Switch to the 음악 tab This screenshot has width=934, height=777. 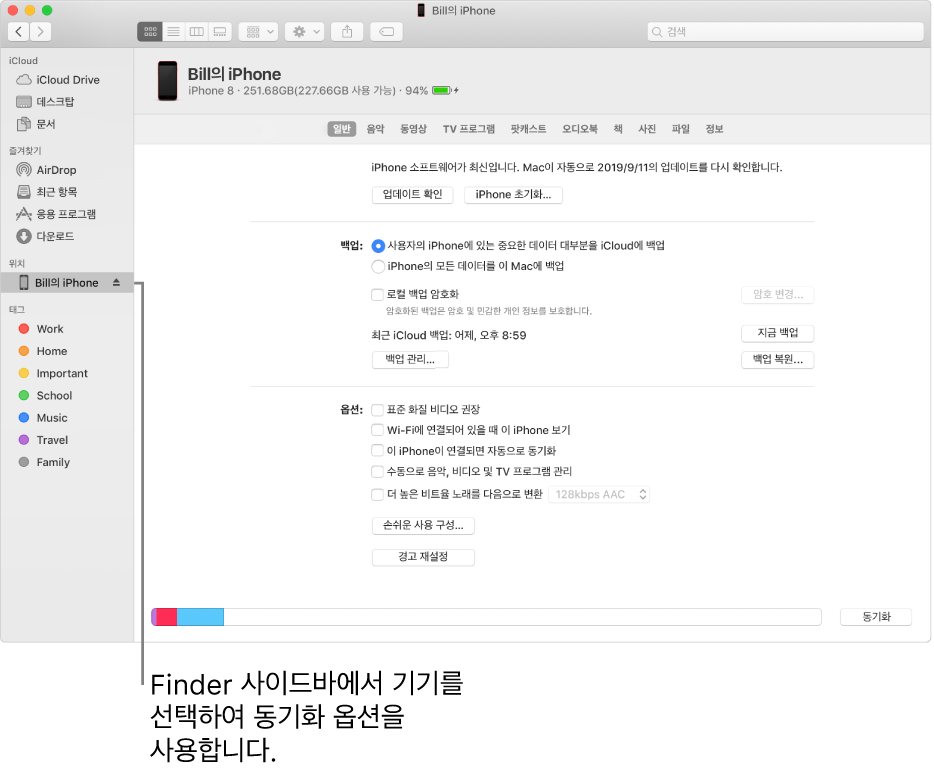point(375,129)
